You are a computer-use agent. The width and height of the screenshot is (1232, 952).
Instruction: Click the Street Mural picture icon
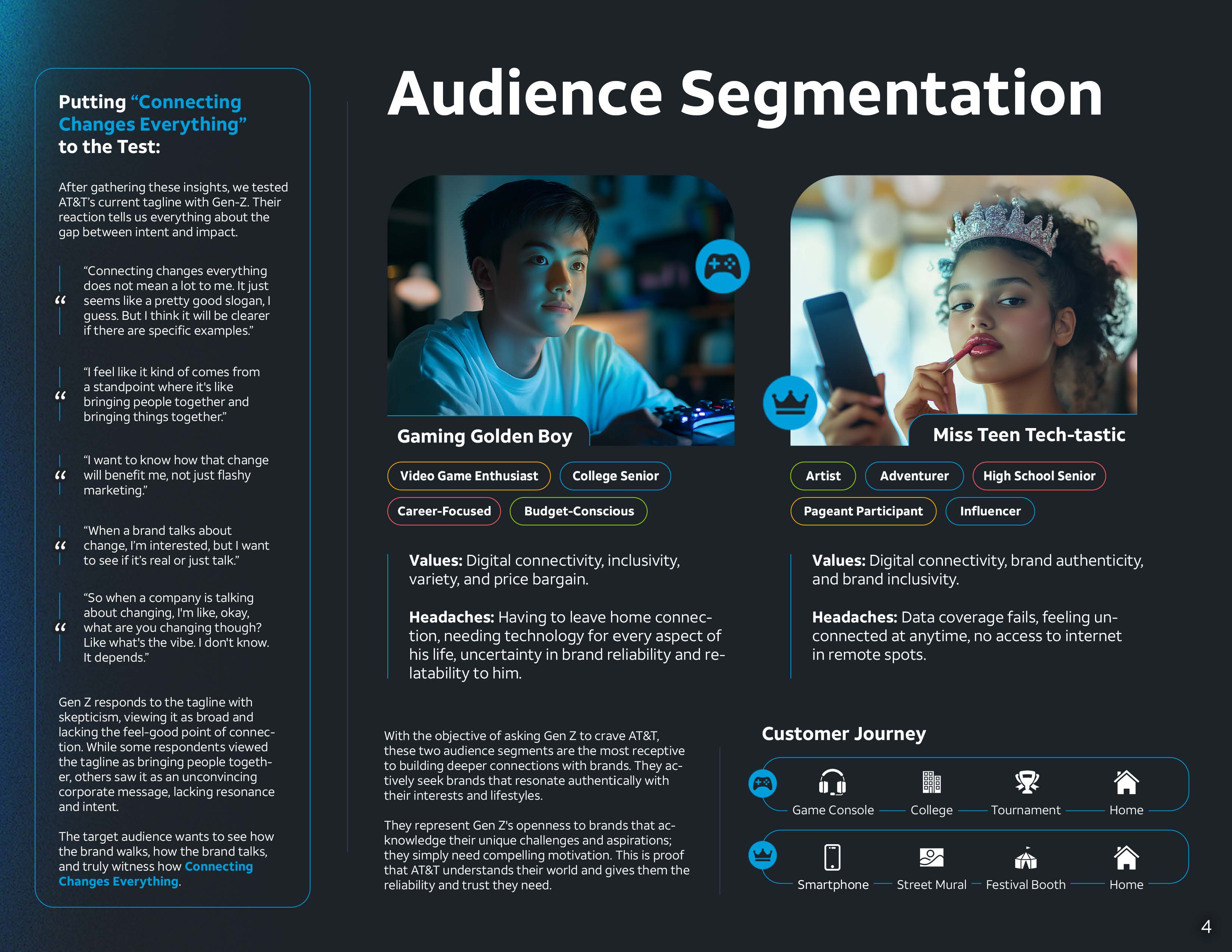tap(931, 857)
